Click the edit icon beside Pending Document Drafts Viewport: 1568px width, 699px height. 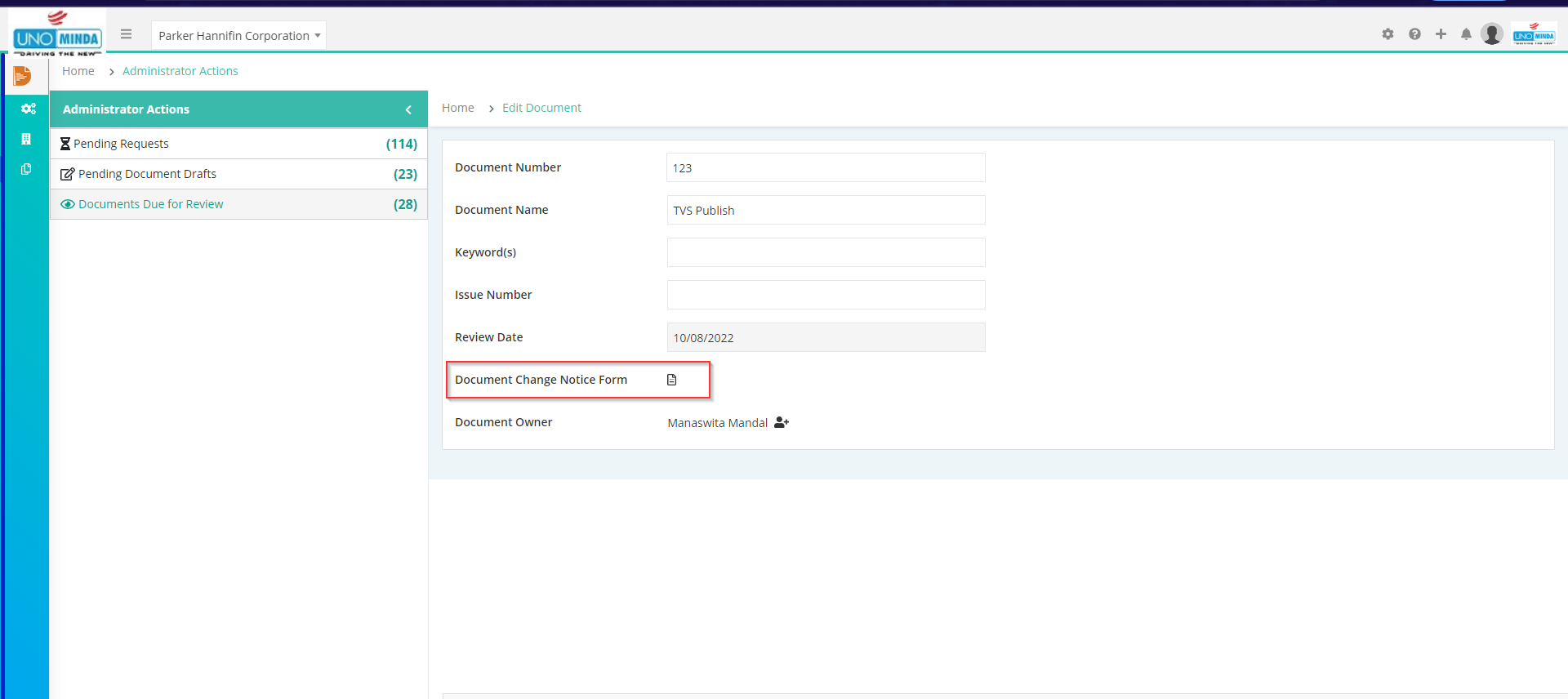coord(68,174)
